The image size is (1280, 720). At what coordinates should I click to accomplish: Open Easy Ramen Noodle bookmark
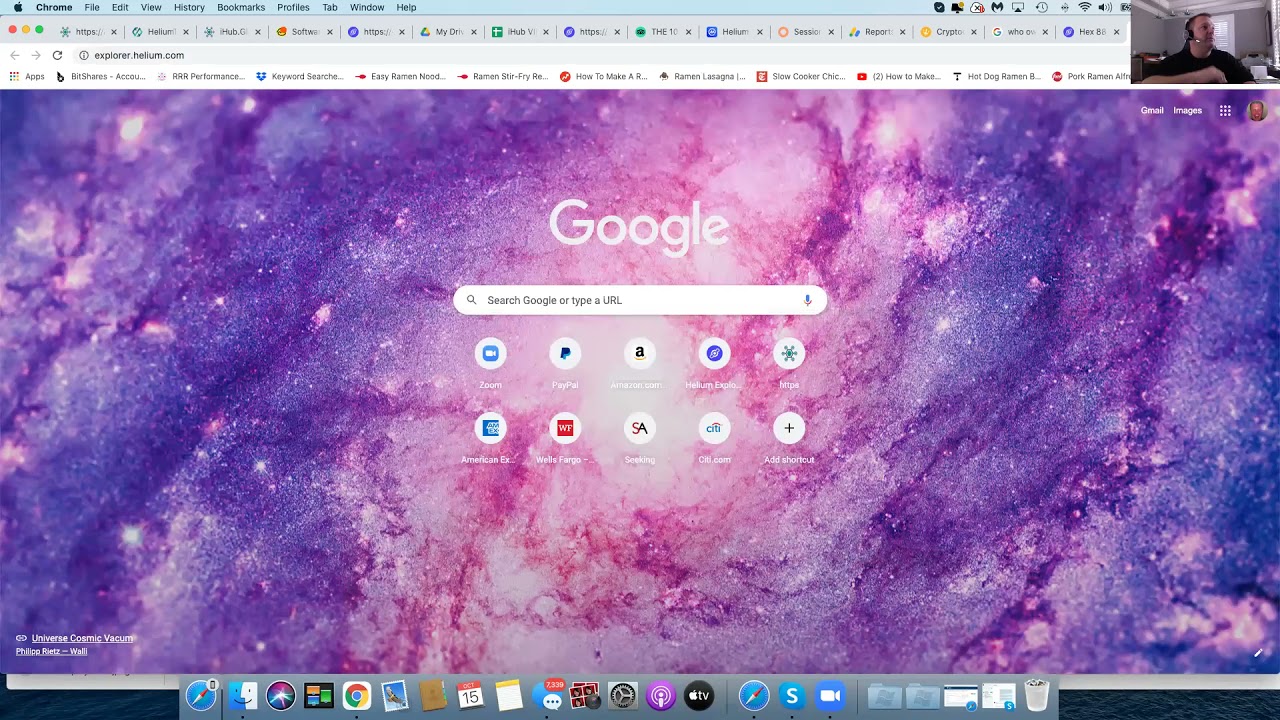click(400, 76)
